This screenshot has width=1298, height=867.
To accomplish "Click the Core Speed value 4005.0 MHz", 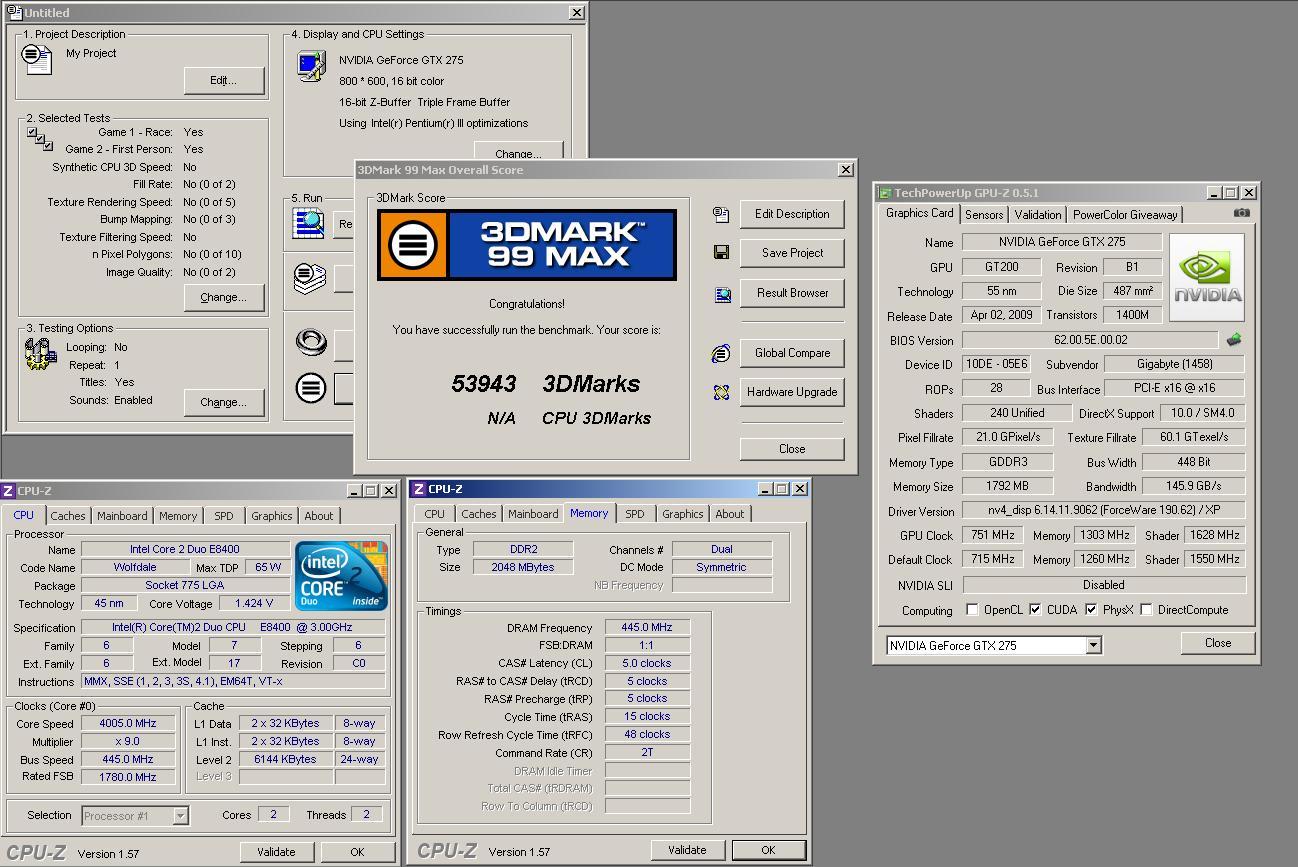I will coord(128,724).
